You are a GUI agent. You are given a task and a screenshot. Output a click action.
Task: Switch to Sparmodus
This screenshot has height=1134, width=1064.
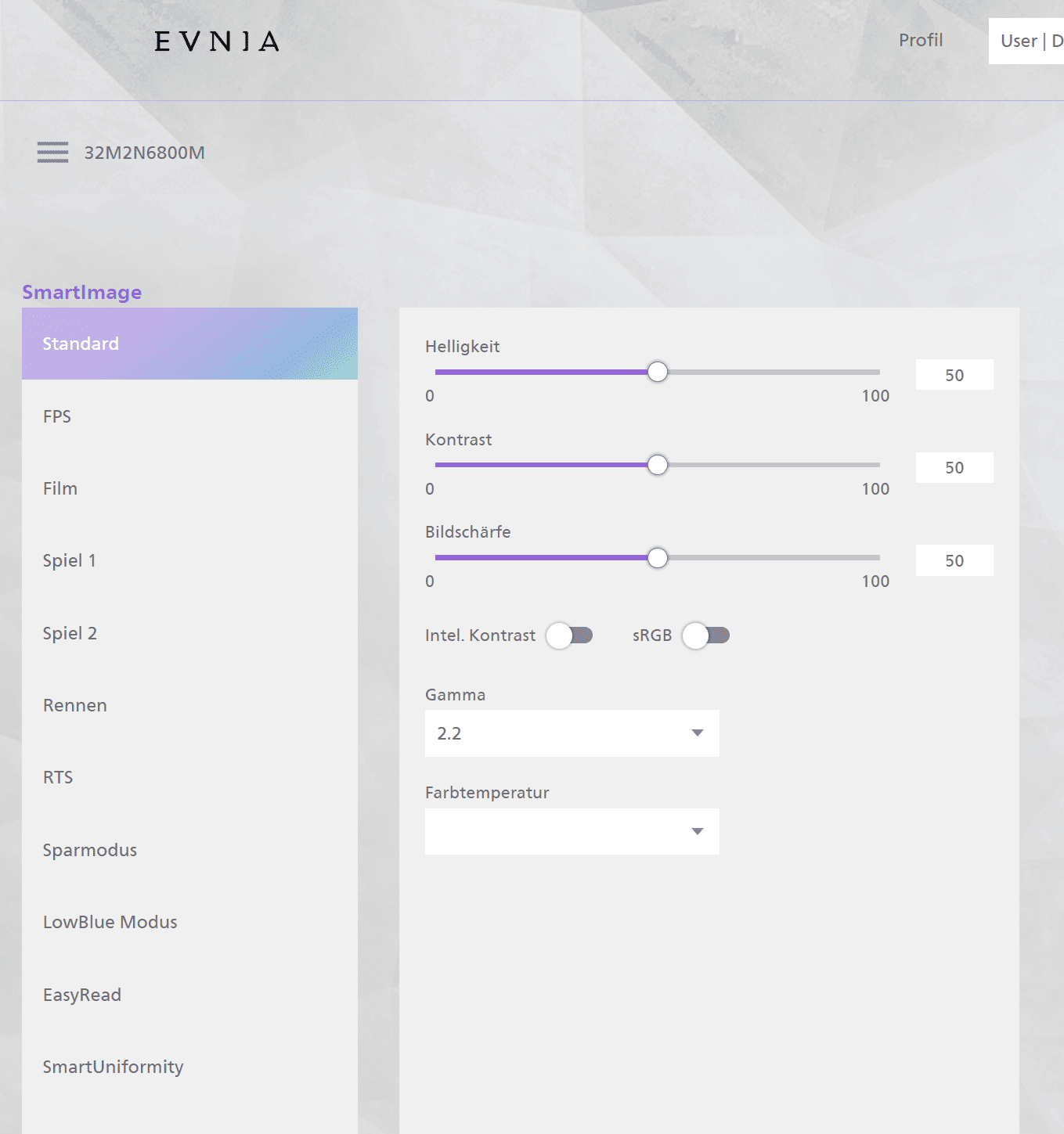189,850
